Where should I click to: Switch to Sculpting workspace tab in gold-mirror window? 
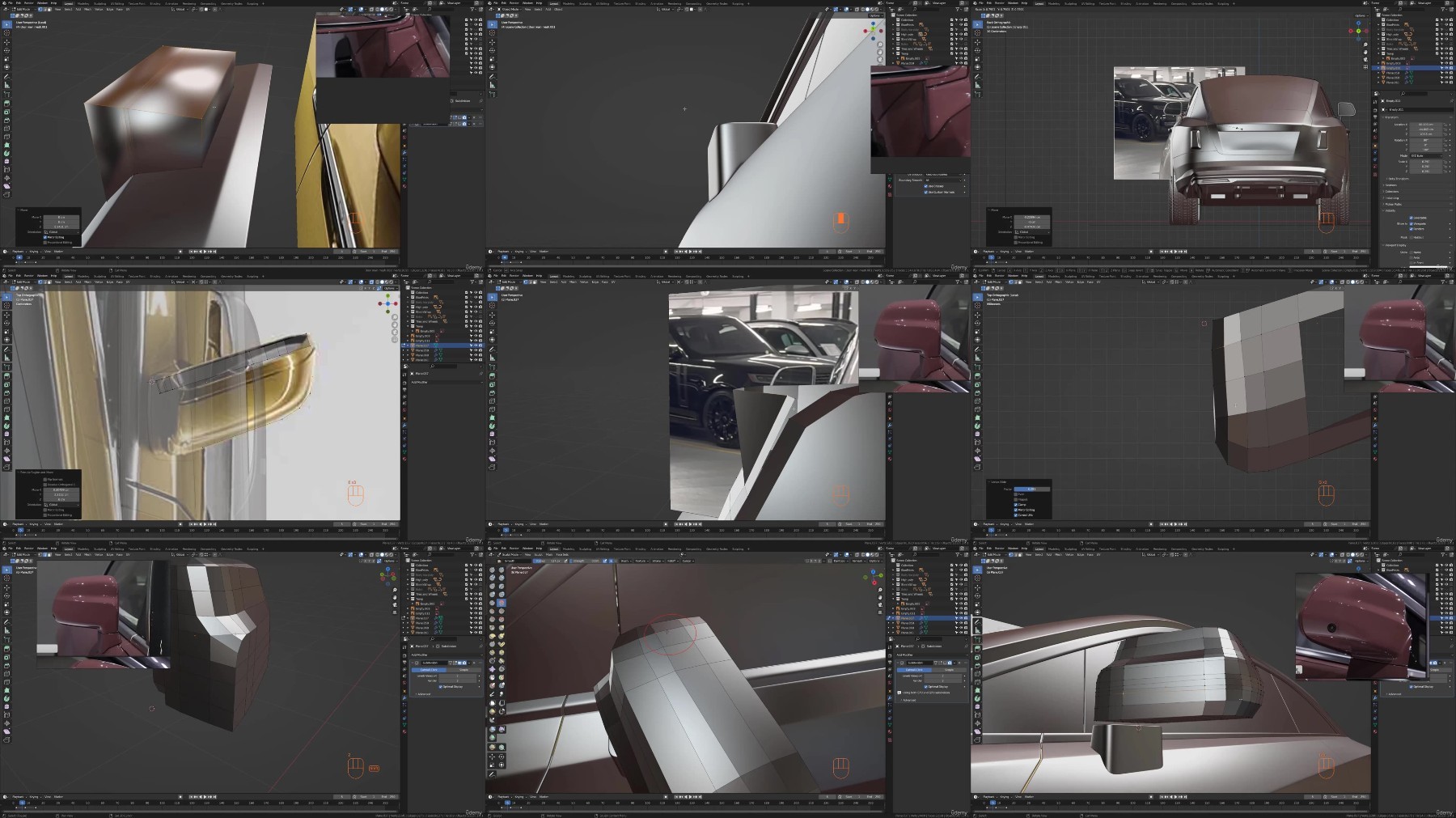coord(99,276)
